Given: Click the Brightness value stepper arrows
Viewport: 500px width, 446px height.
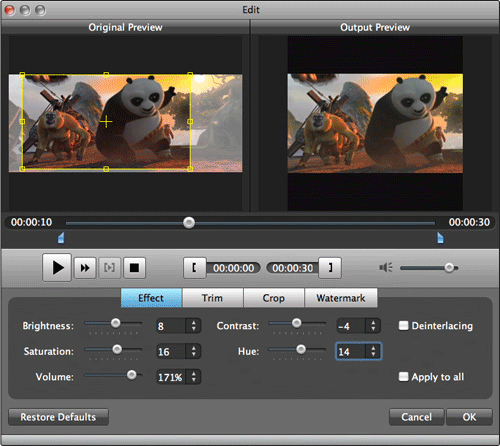Looking at the screenshot, I should [x=194, y=326].
